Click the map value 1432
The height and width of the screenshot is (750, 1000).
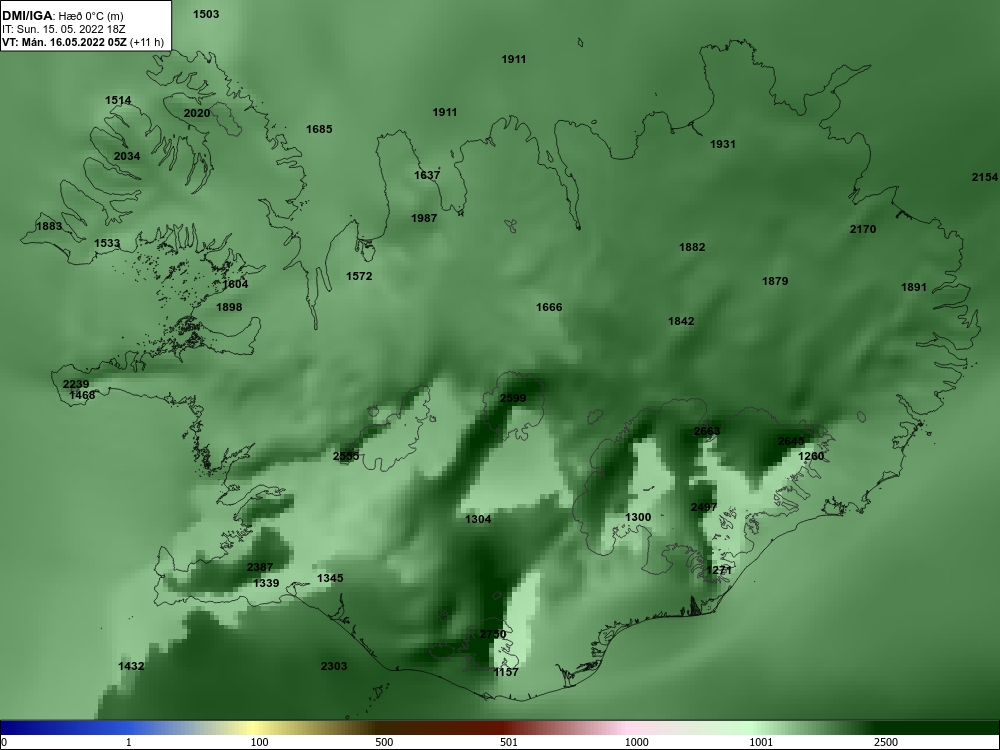tap(131, 666)
